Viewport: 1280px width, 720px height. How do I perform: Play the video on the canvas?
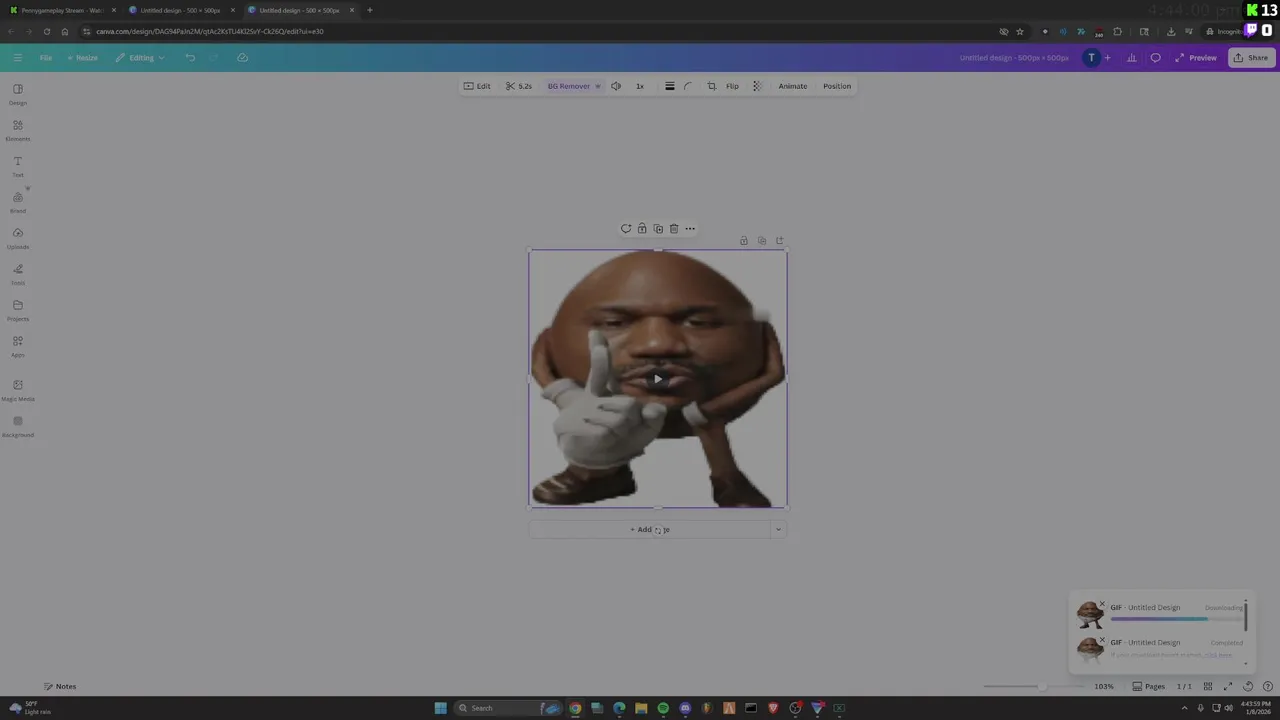pos(657,379)
